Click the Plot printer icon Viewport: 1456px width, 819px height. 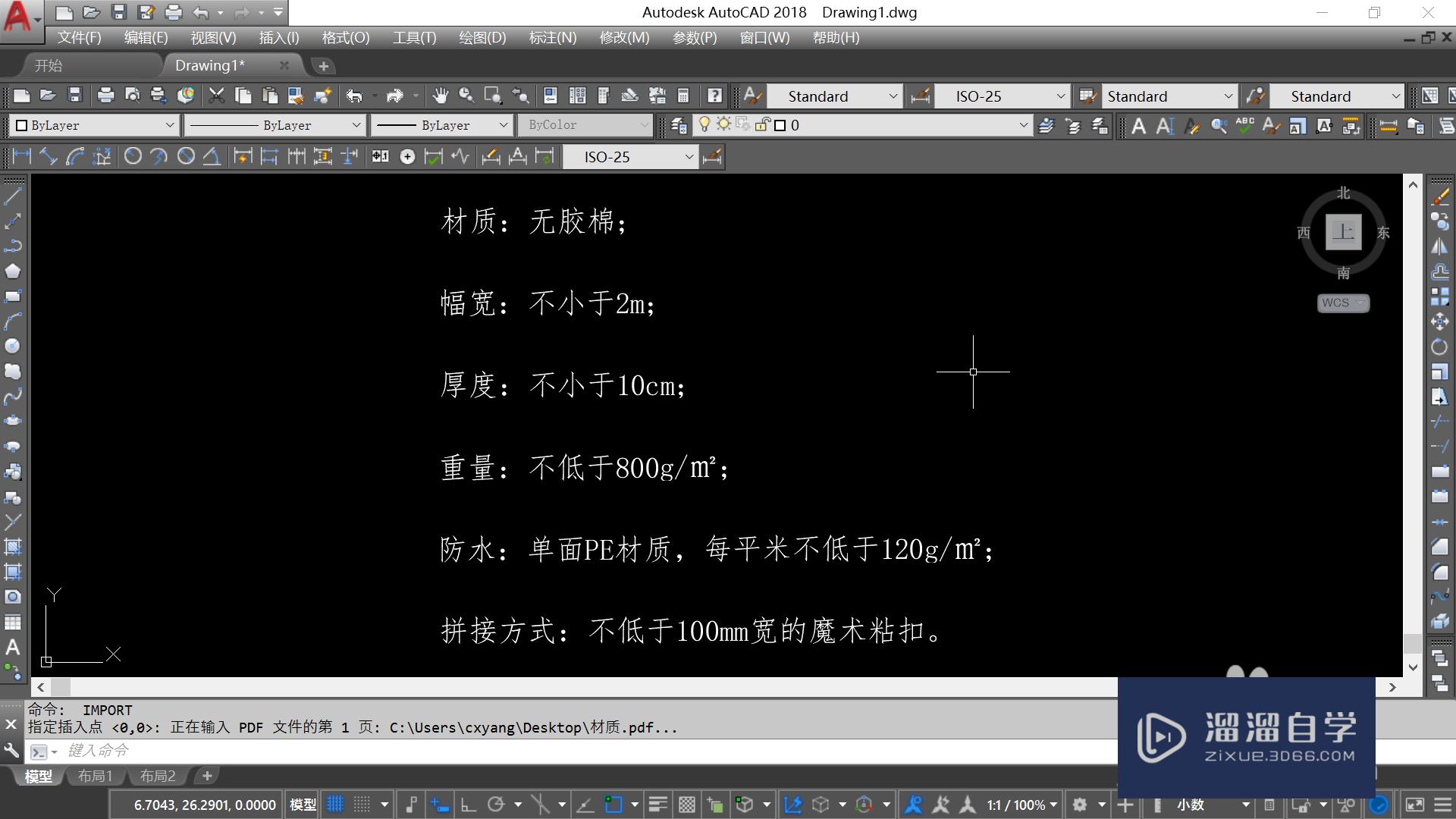coord(105,96)
